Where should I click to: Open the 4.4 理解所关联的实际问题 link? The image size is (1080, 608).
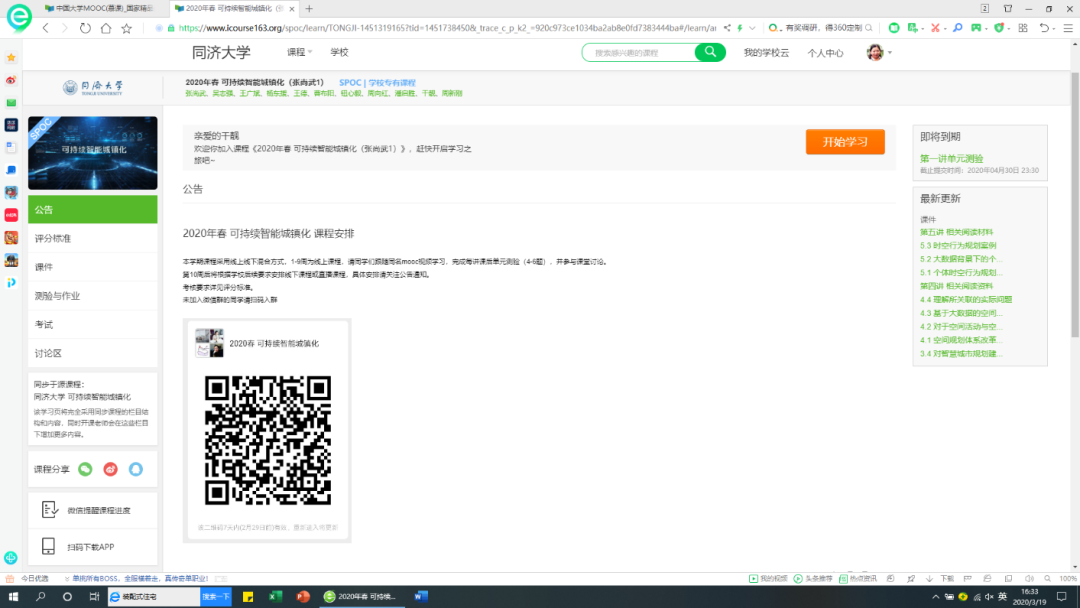[966, 300]
